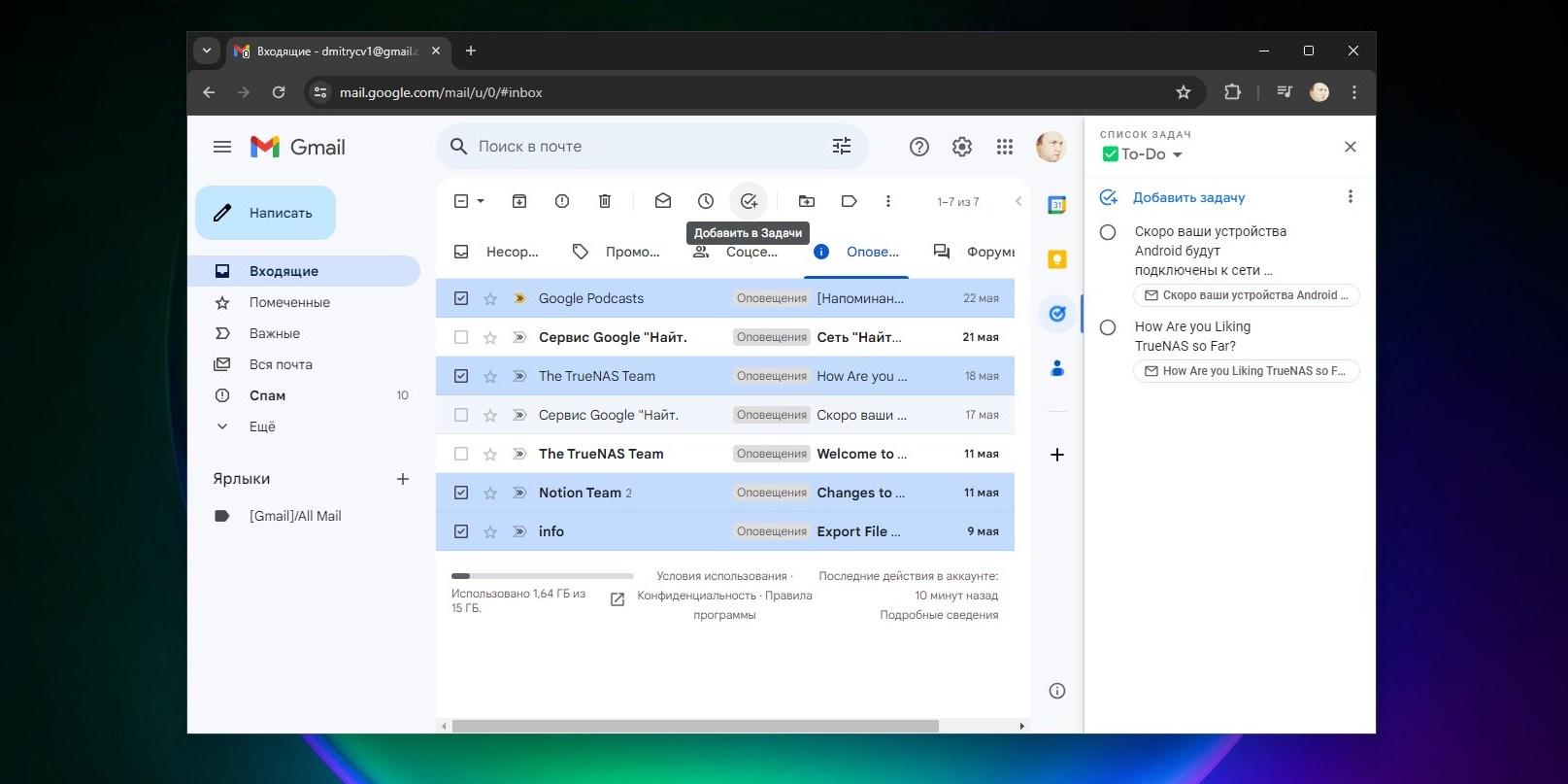Delete selected emails with trash icon
Image resolution: width=1568 pixels, height=784 pixels.
point(605,201)
